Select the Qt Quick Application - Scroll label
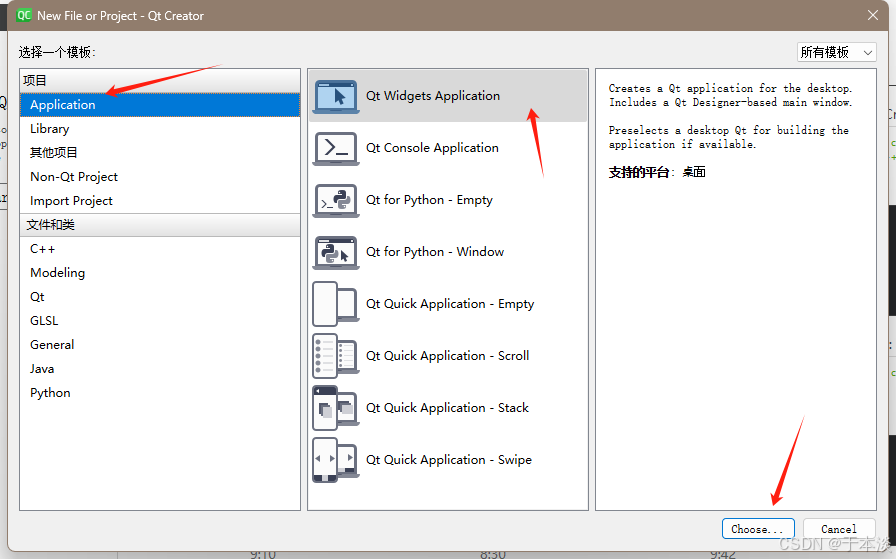This screenshot has width=896, height=559. [447, 356]
